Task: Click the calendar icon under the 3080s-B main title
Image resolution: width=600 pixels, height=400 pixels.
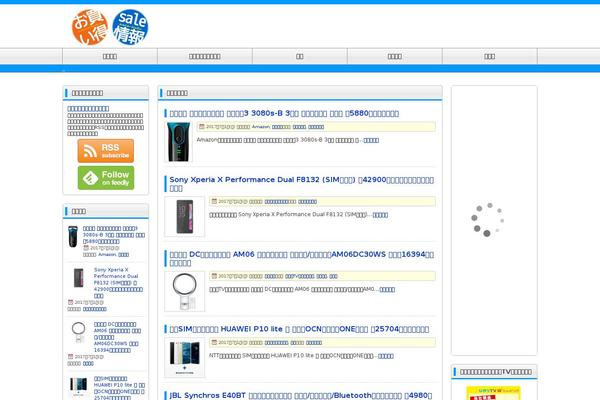Action: [202, 127]
